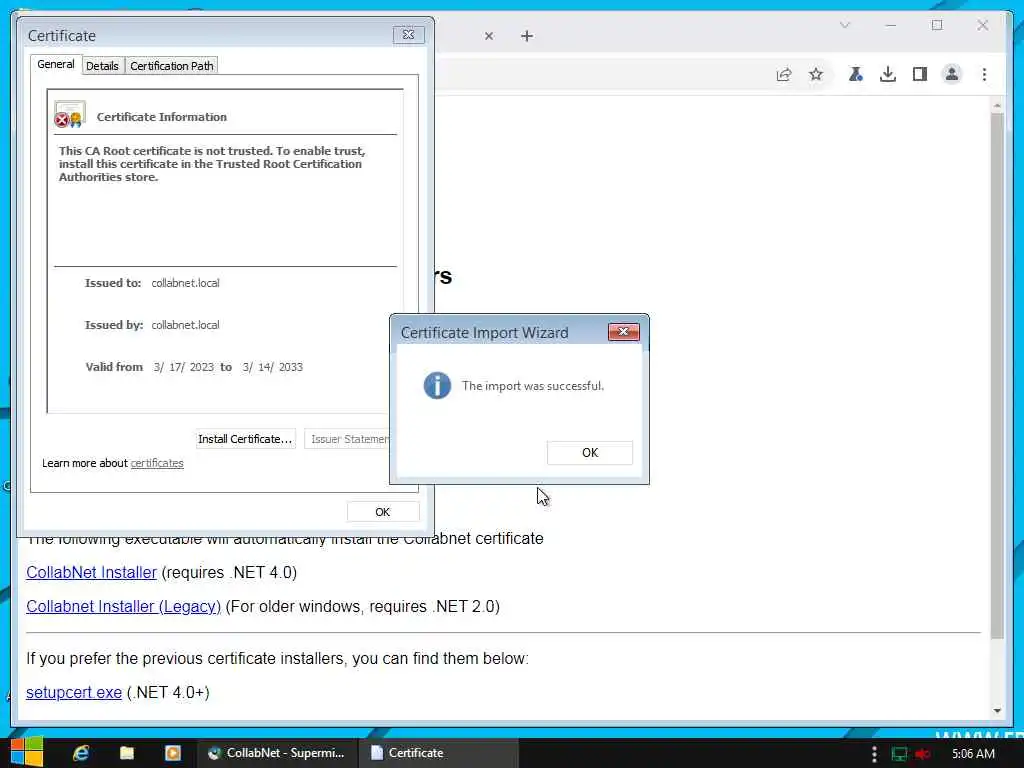
Task: Open the Windows Start menu
Action: pos(27,752)
